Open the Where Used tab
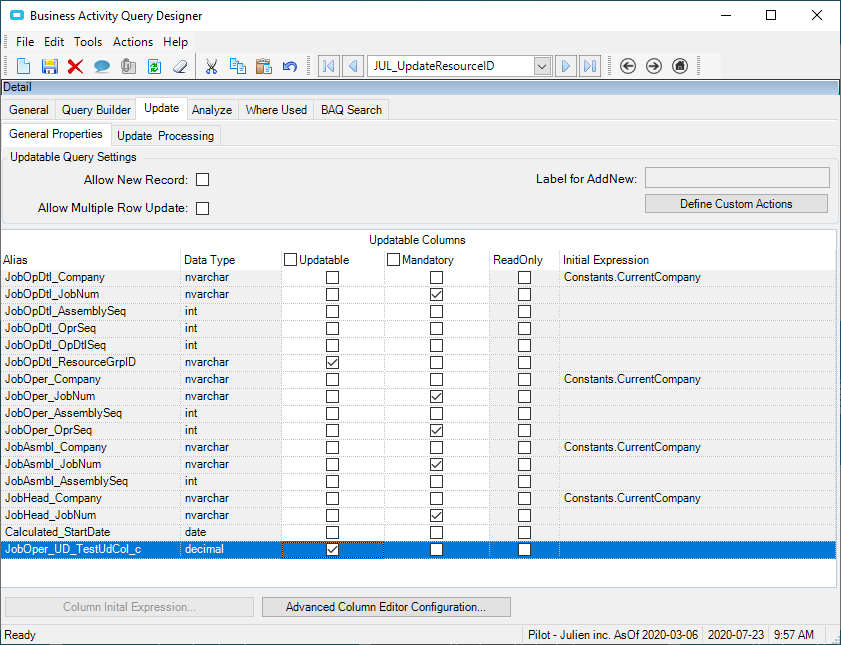The image size is (841, 645). [276, 110]
